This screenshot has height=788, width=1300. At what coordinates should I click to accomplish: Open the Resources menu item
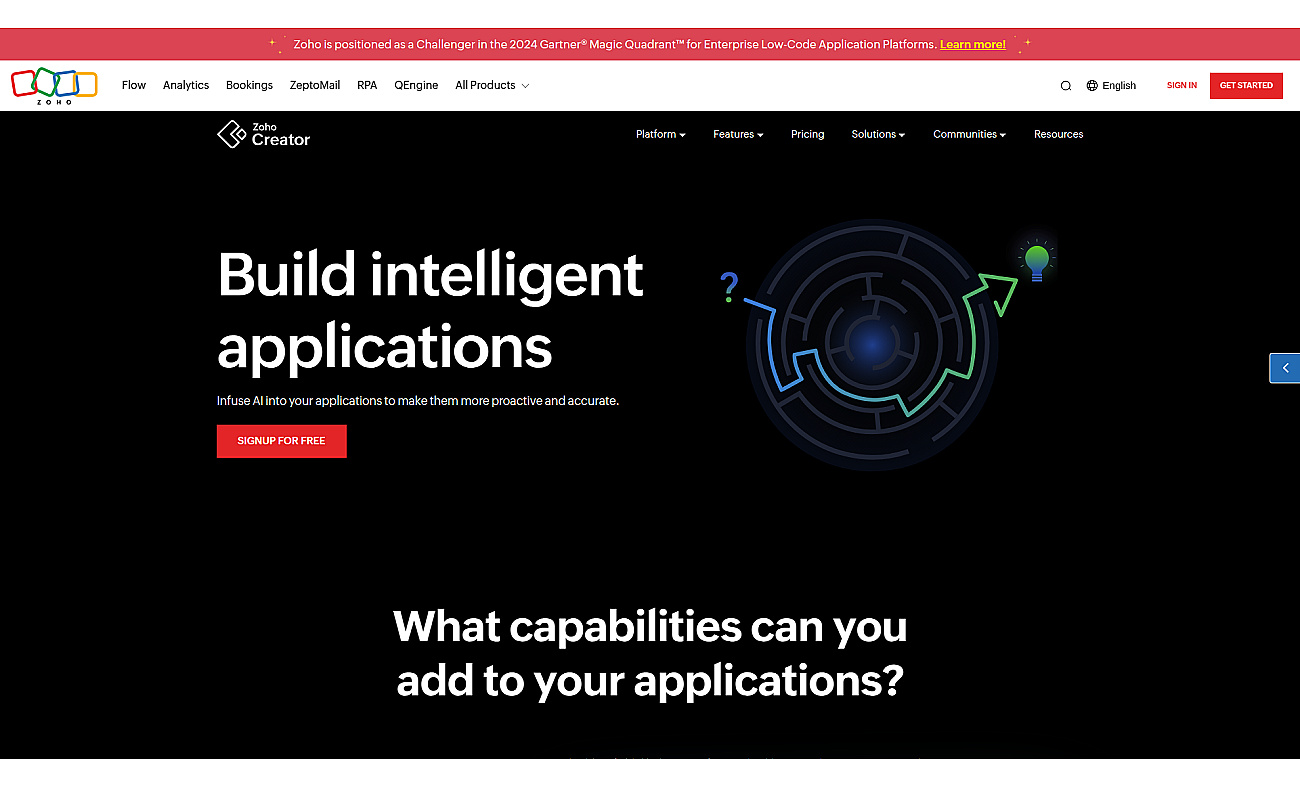(1058, 134)
